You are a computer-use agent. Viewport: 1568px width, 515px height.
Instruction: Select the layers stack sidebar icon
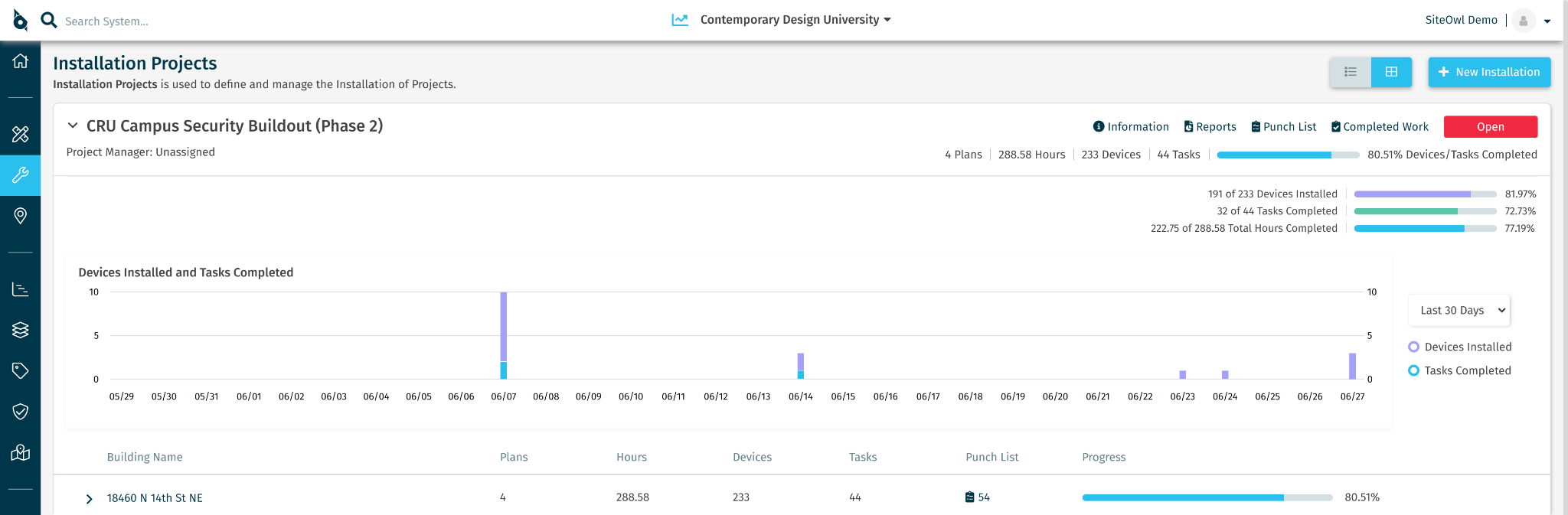click(20, 330)
